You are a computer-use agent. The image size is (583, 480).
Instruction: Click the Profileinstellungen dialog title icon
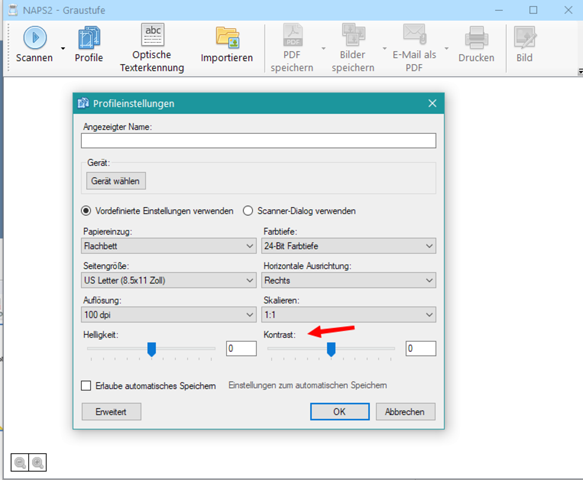click(83, 103)
